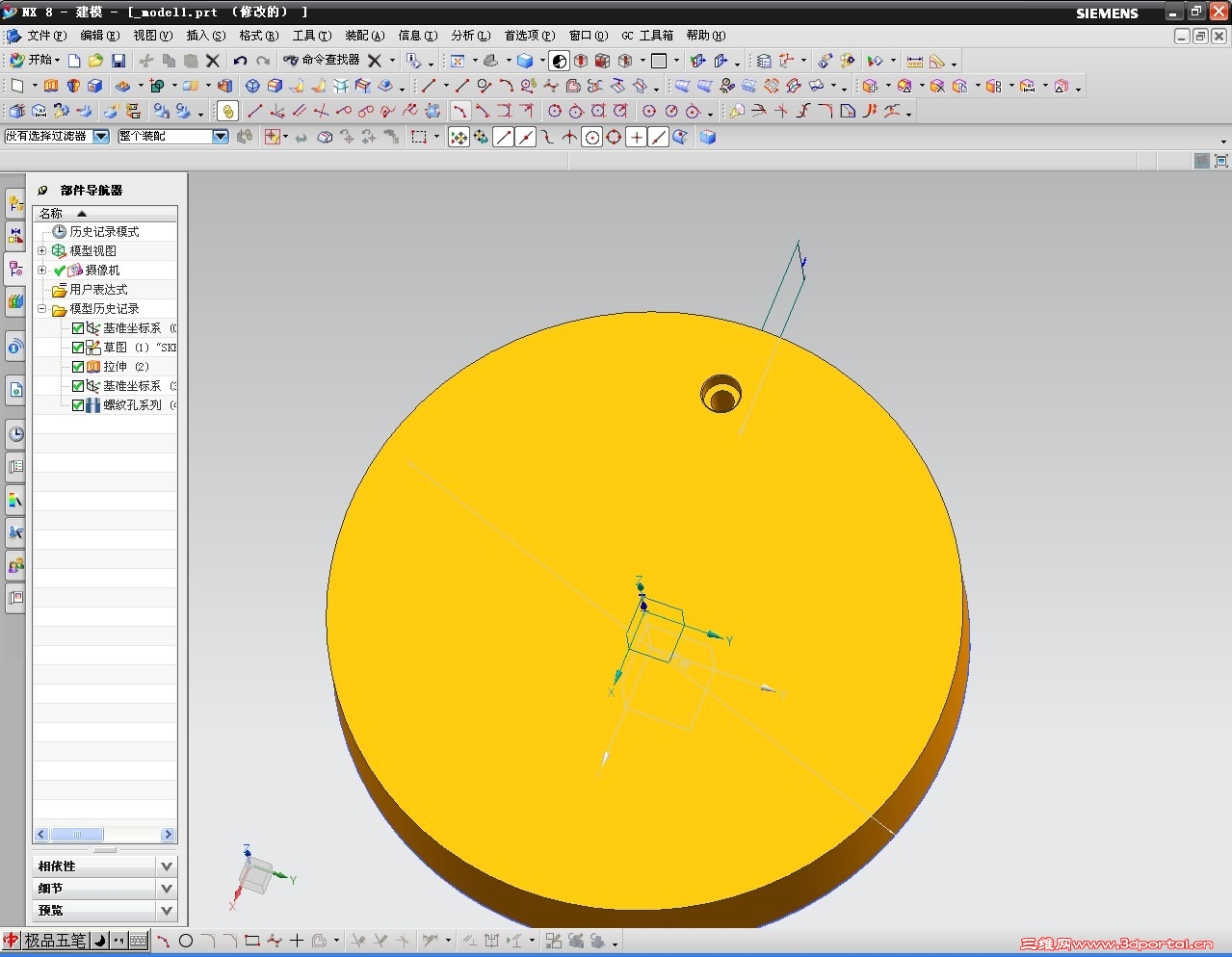The image size is (1232, 957).
Task: Click the pushpin icon in 部件导航器 header
Action: pyautogui.click(x=42, y=191)
